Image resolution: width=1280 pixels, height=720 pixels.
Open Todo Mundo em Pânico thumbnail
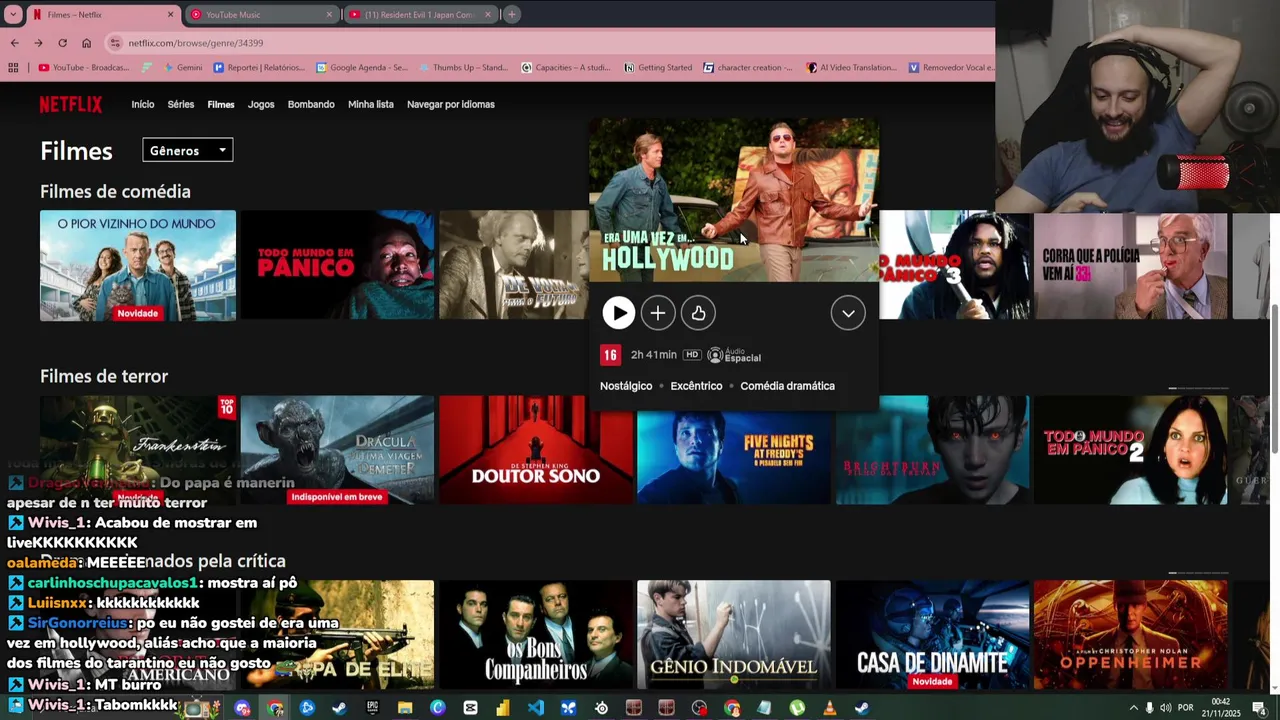337,265
